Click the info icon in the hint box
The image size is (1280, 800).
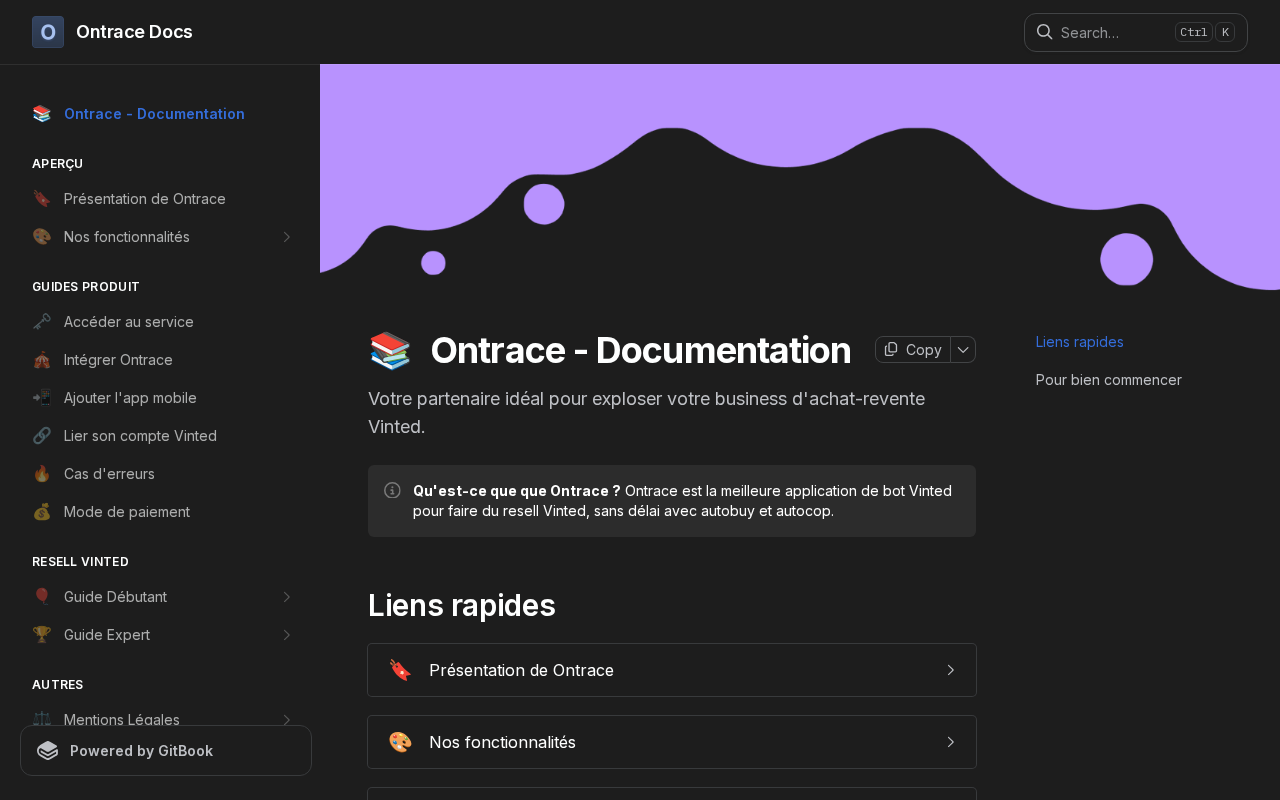pos(392,490)
